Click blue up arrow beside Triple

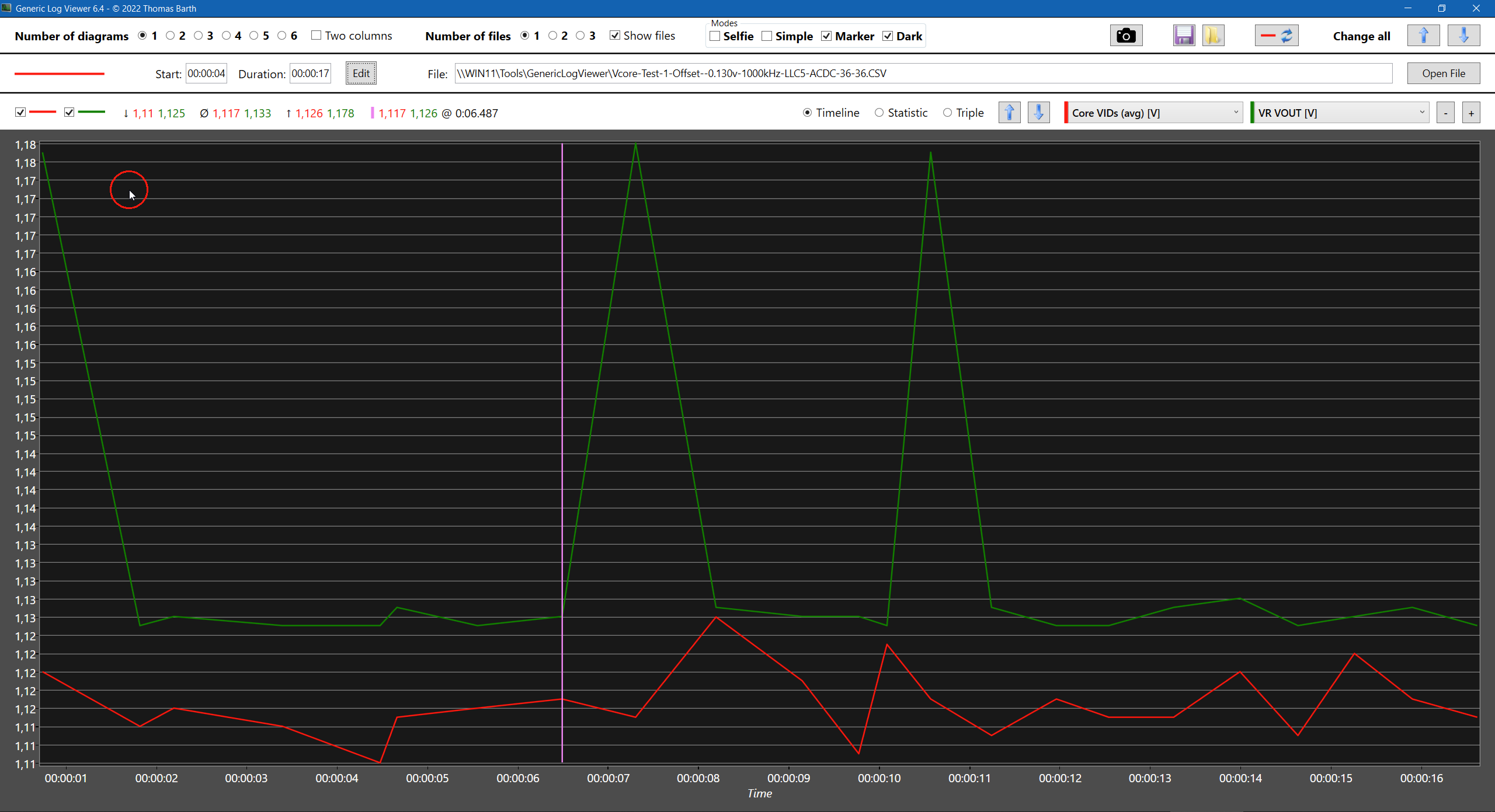1009,113
